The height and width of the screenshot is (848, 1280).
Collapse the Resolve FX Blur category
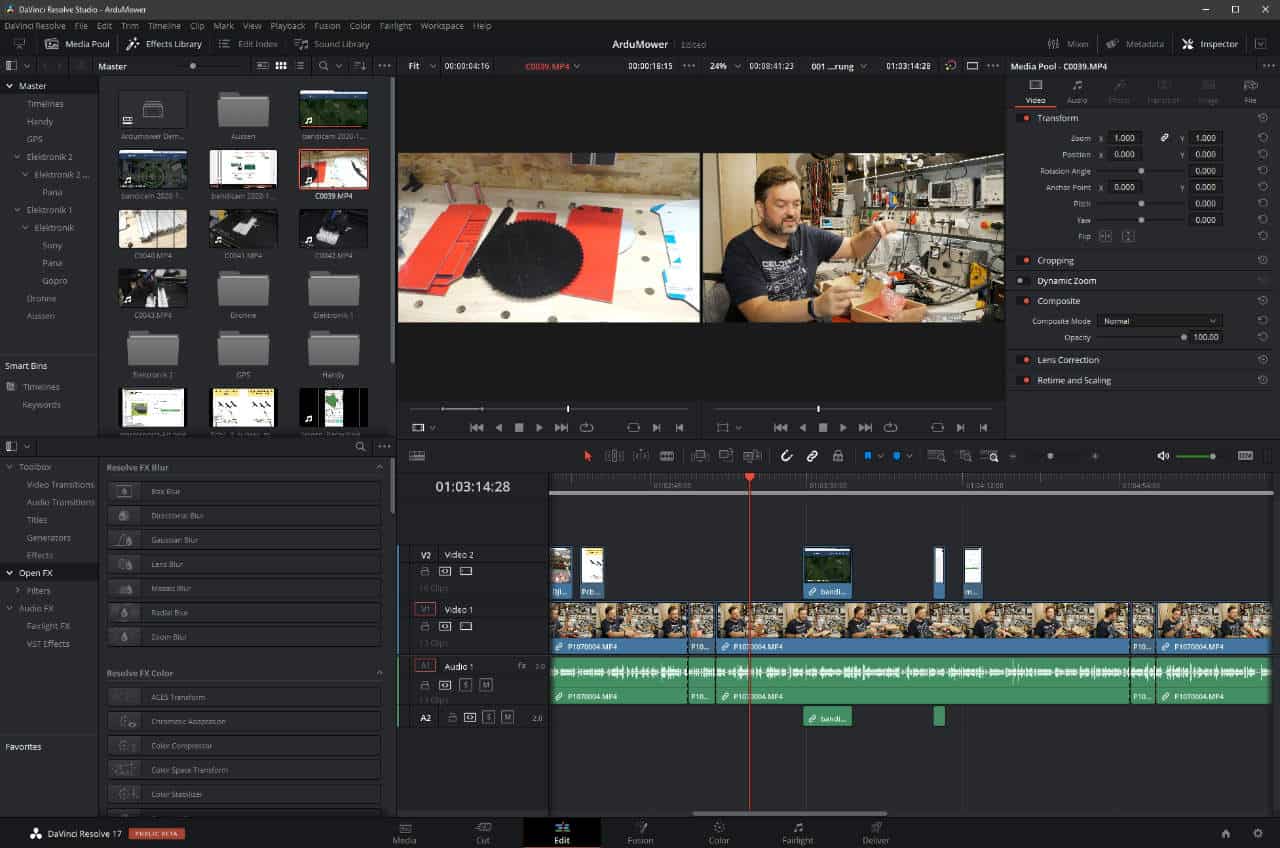point(379,467)
